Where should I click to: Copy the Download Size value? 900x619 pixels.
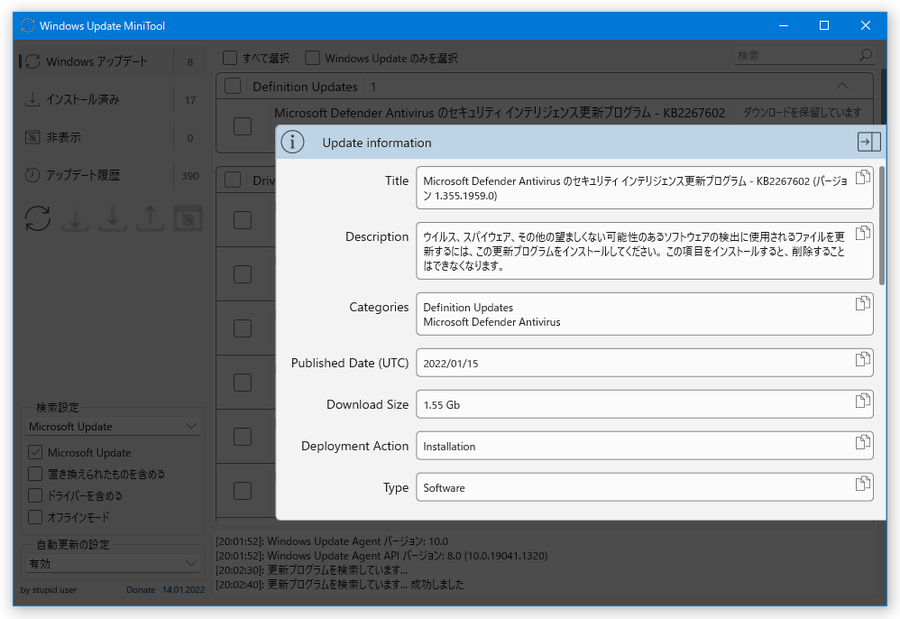(862, 401)
